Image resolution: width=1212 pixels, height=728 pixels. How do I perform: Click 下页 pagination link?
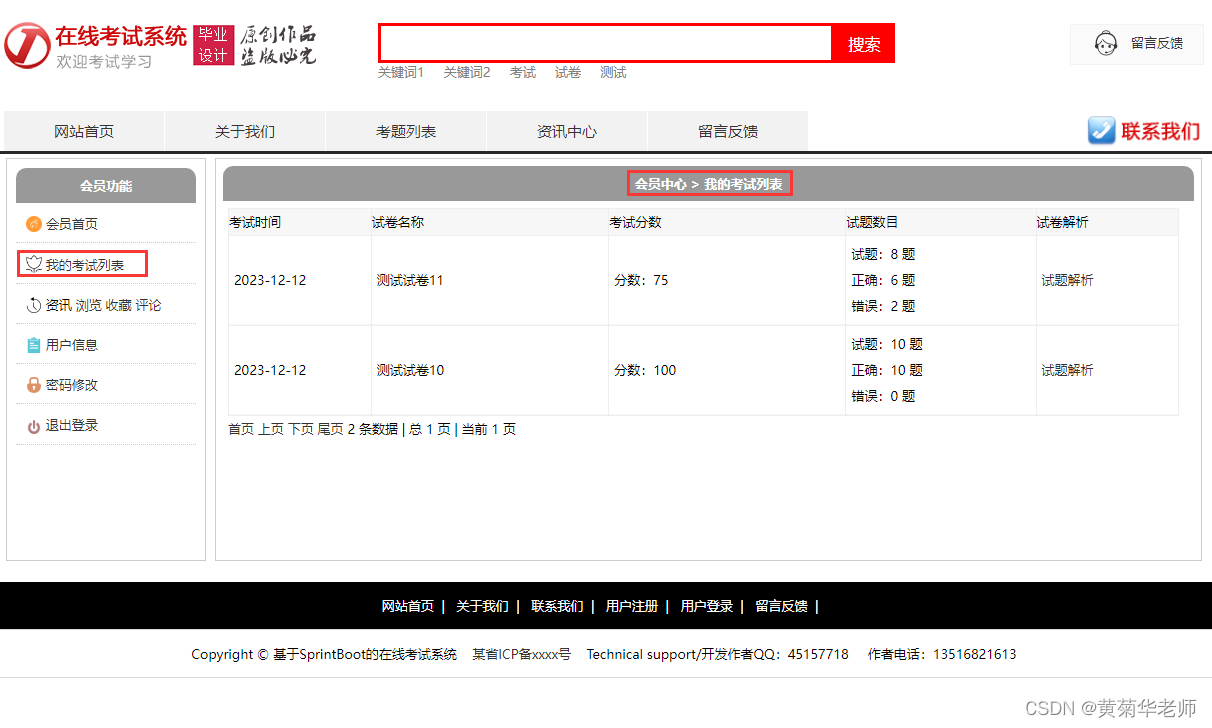click(301, 429)
